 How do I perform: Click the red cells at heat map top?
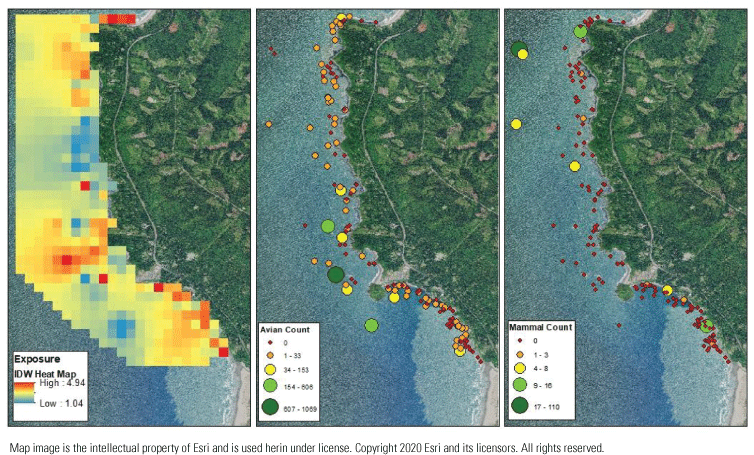tap(122, 18)
